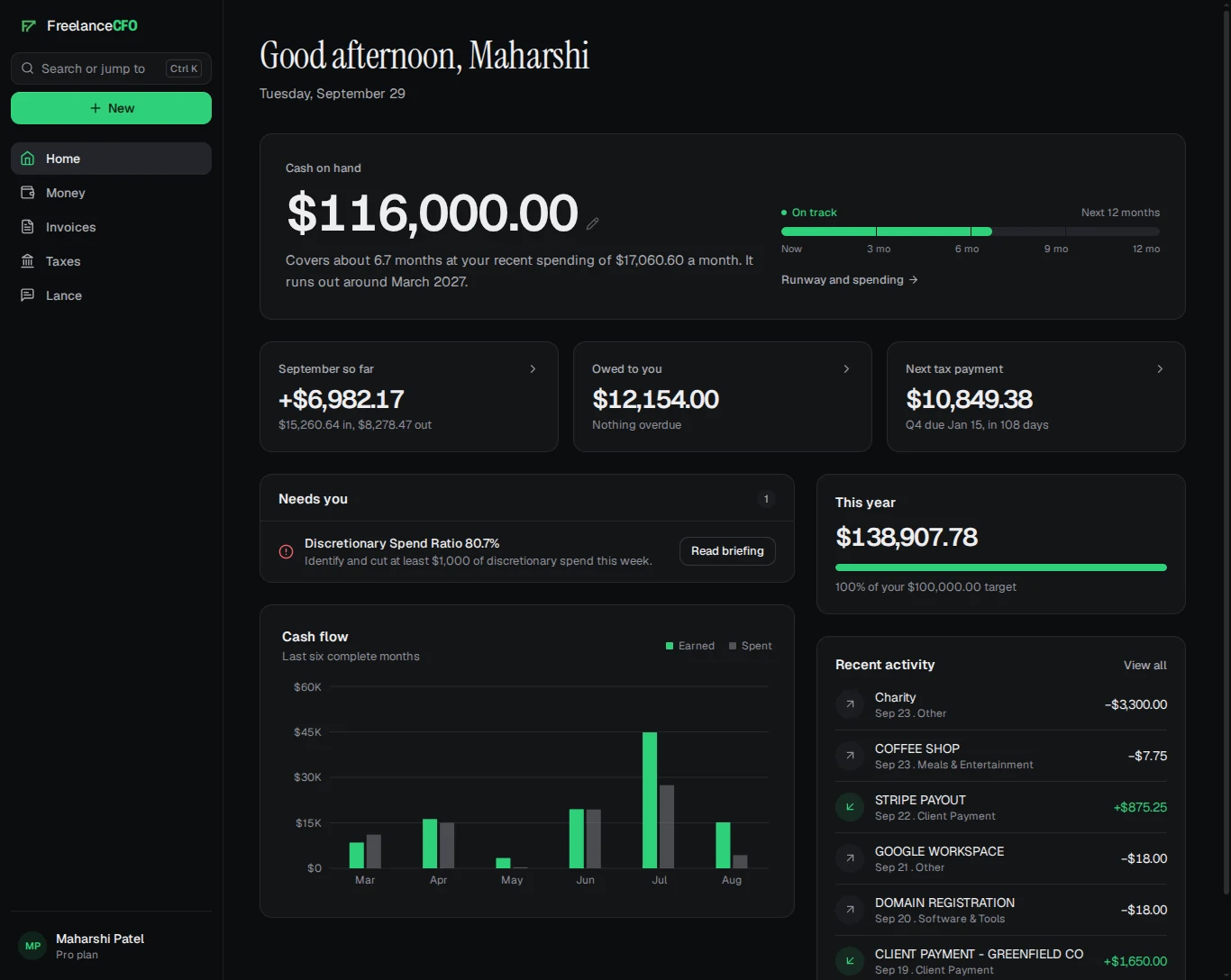This screenshot has width=1231, height=980.
Task: Click the Taxes bank icon
Action: pyautogui.click(x=28, y=261)
